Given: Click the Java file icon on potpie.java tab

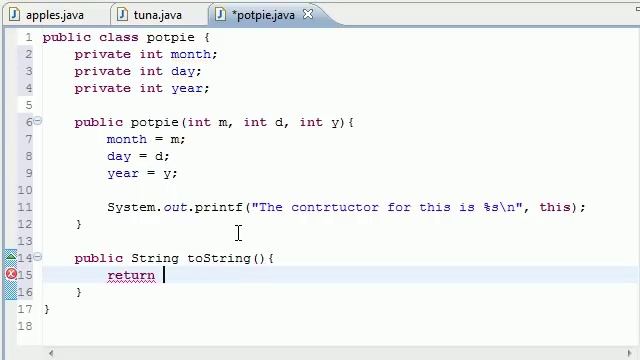Looking at the screenshot, I should coord(220,15).
